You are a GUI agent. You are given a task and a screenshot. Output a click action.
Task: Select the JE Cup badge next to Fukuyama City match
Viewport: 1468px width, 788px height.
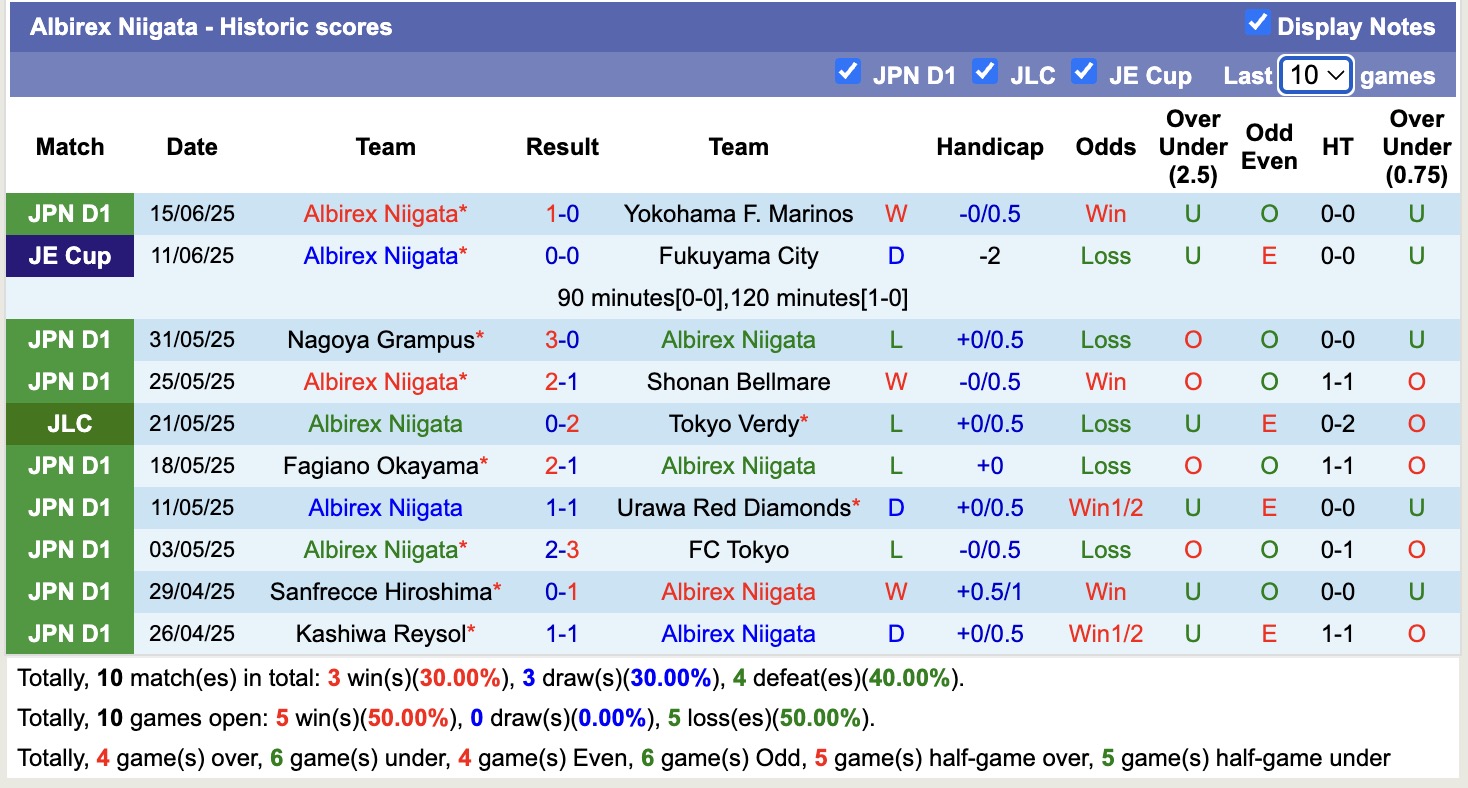coord(69,255)
